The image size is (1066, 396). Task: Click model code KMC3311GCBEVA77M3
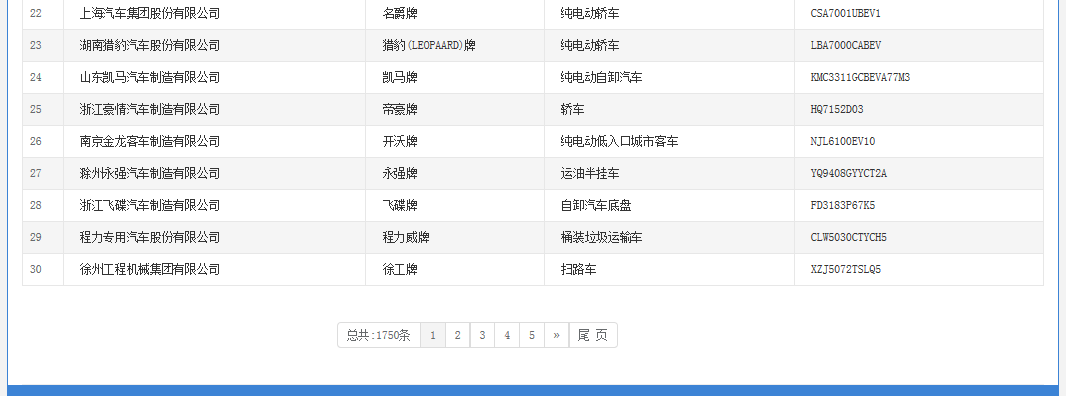pyautogui.click(x=860, y=78)
